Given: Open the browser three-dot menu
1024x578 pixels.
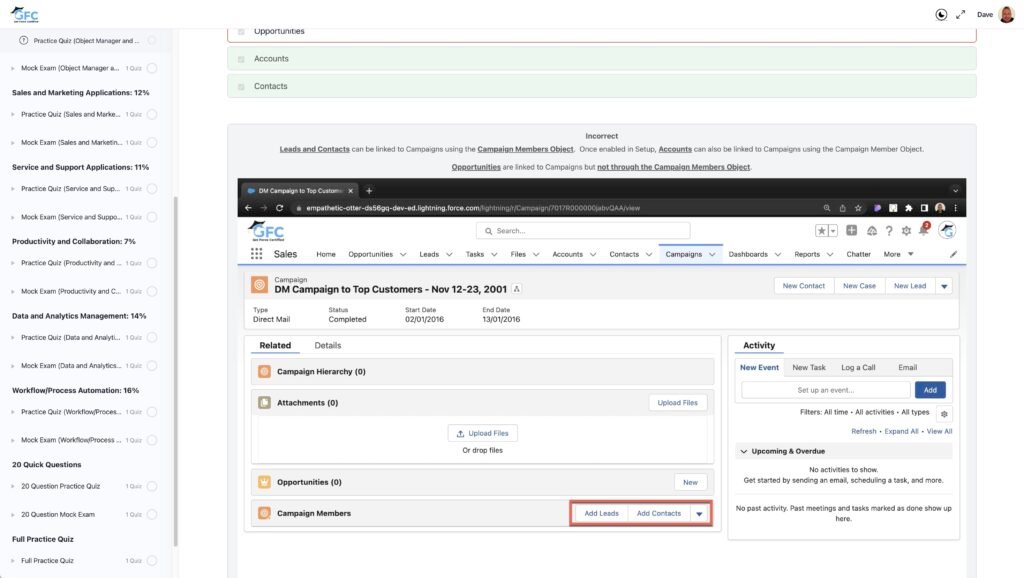Looking at the screenshot, I should tap(955, 208).
